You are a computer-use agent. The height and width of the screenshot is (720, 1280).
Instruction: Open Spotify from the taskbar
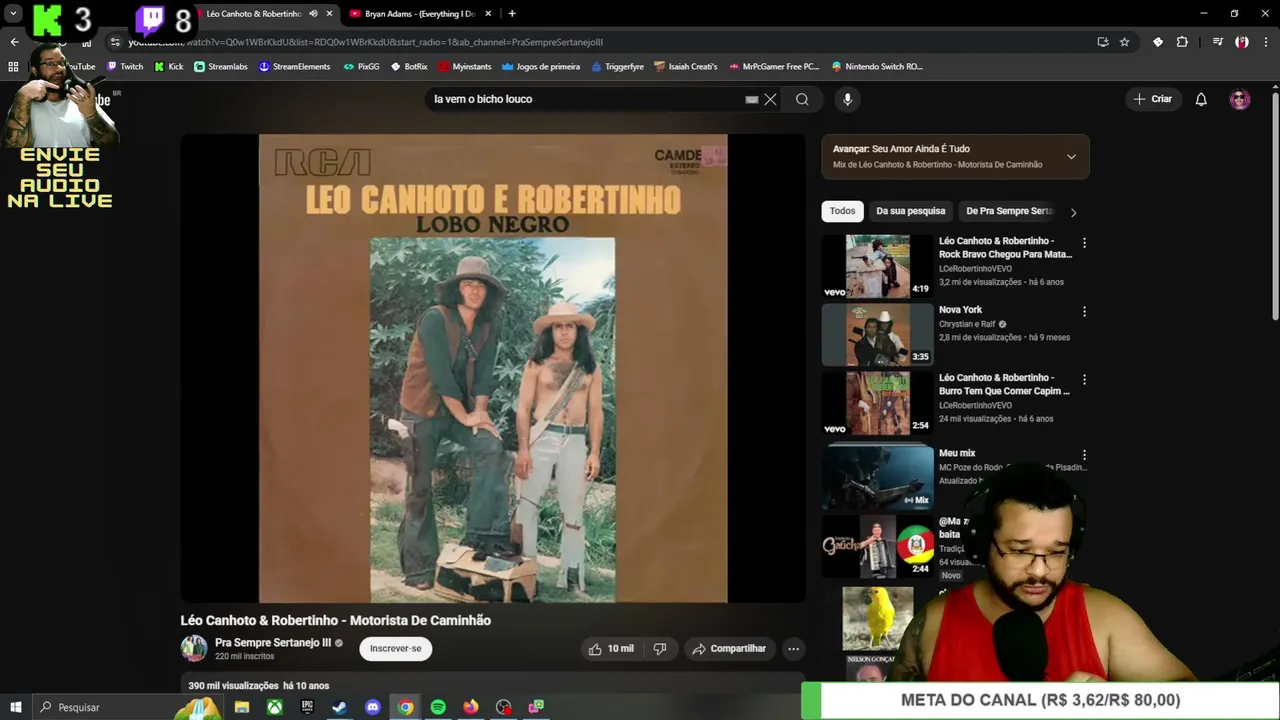tap(438, 707)
